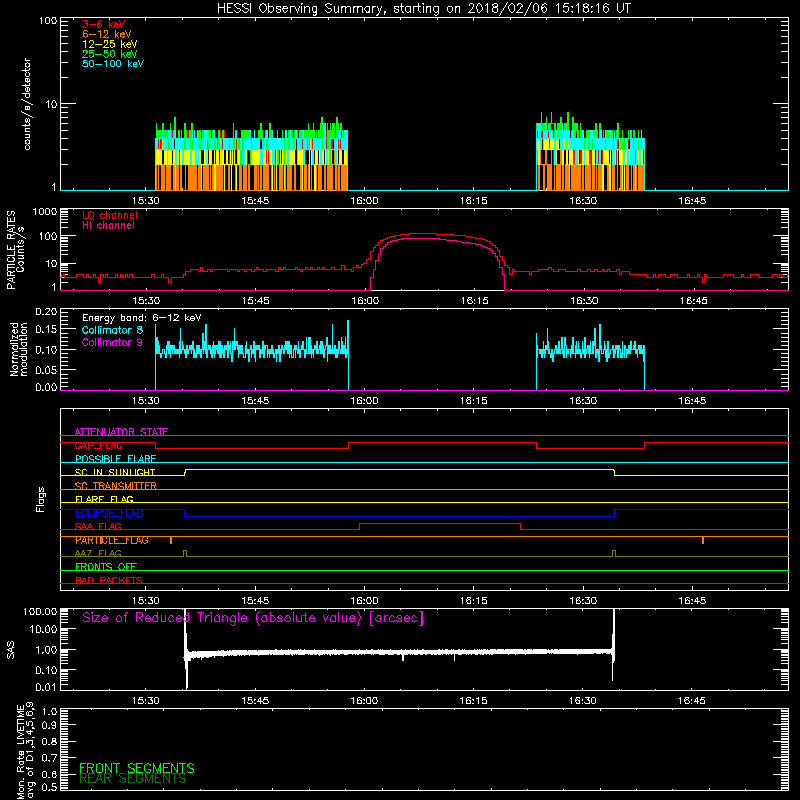Click the SAA_FLAG label
The height and width of the screenshot is (800, 800).
[98, 526]
